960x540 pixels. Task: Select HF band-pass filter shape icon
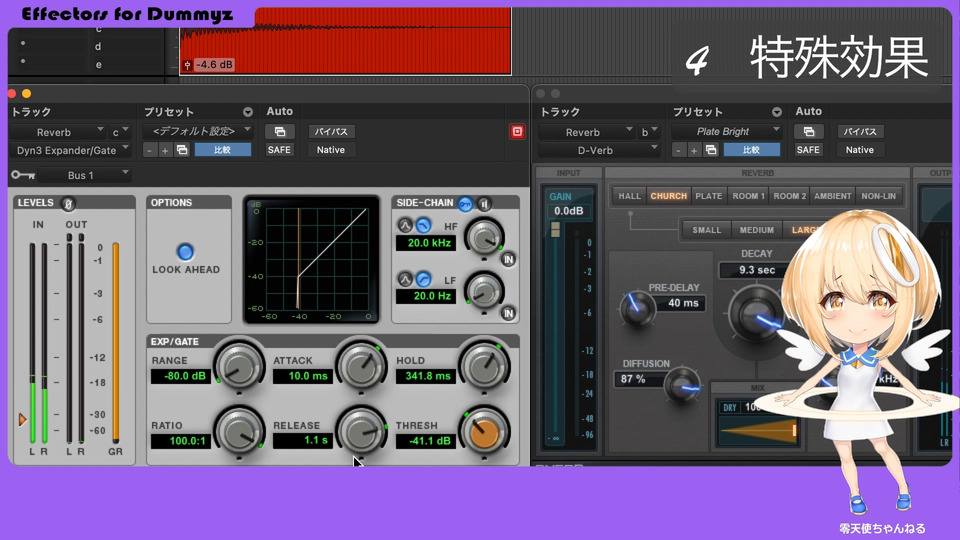[405, 225]
